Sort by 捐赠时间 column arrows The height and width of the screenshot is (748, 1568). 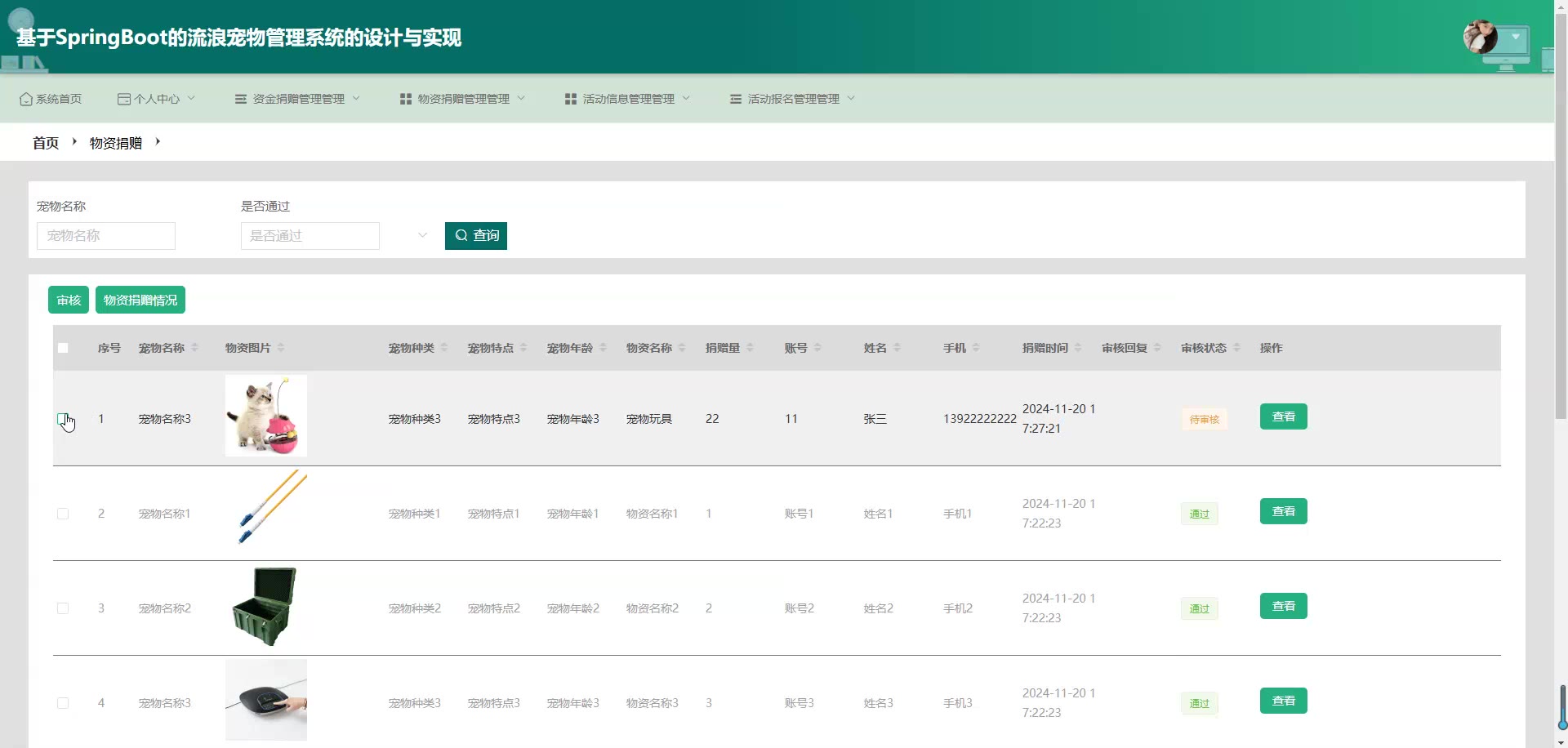1078,348
